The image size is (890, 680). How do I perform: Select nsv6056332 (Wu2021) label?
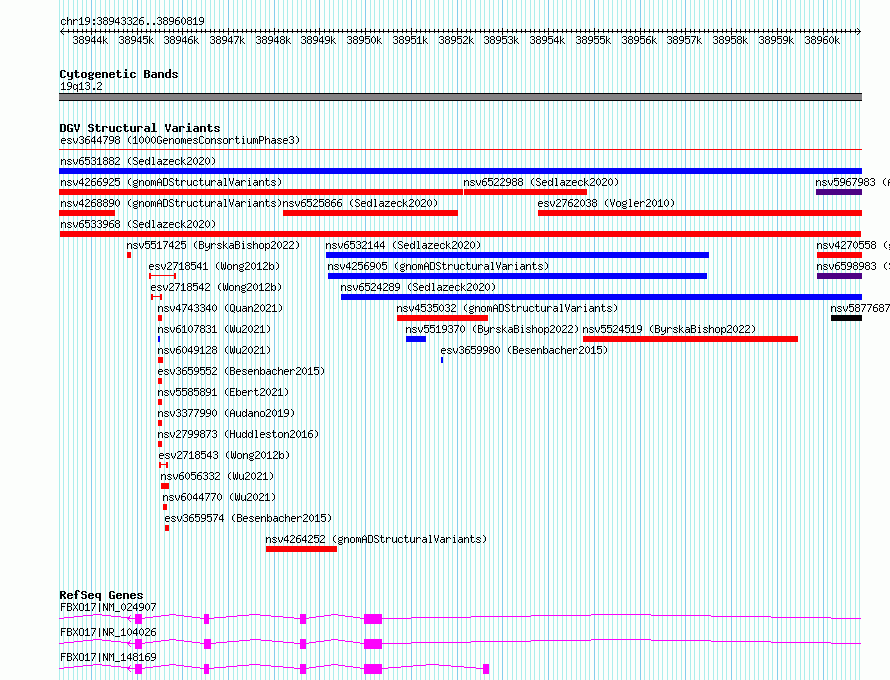coord(217,476)
